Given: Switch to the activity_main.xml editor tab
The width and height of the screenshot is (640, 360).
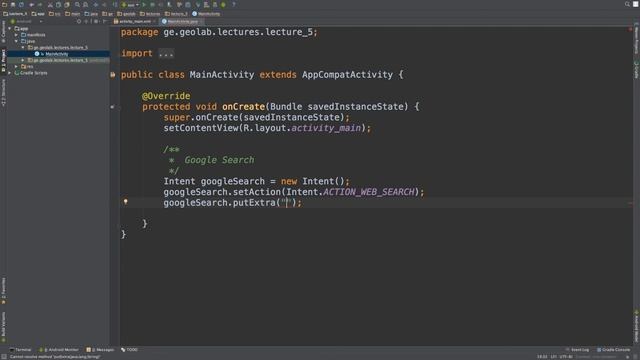Looking at the screenshot, I should [134, 21].
